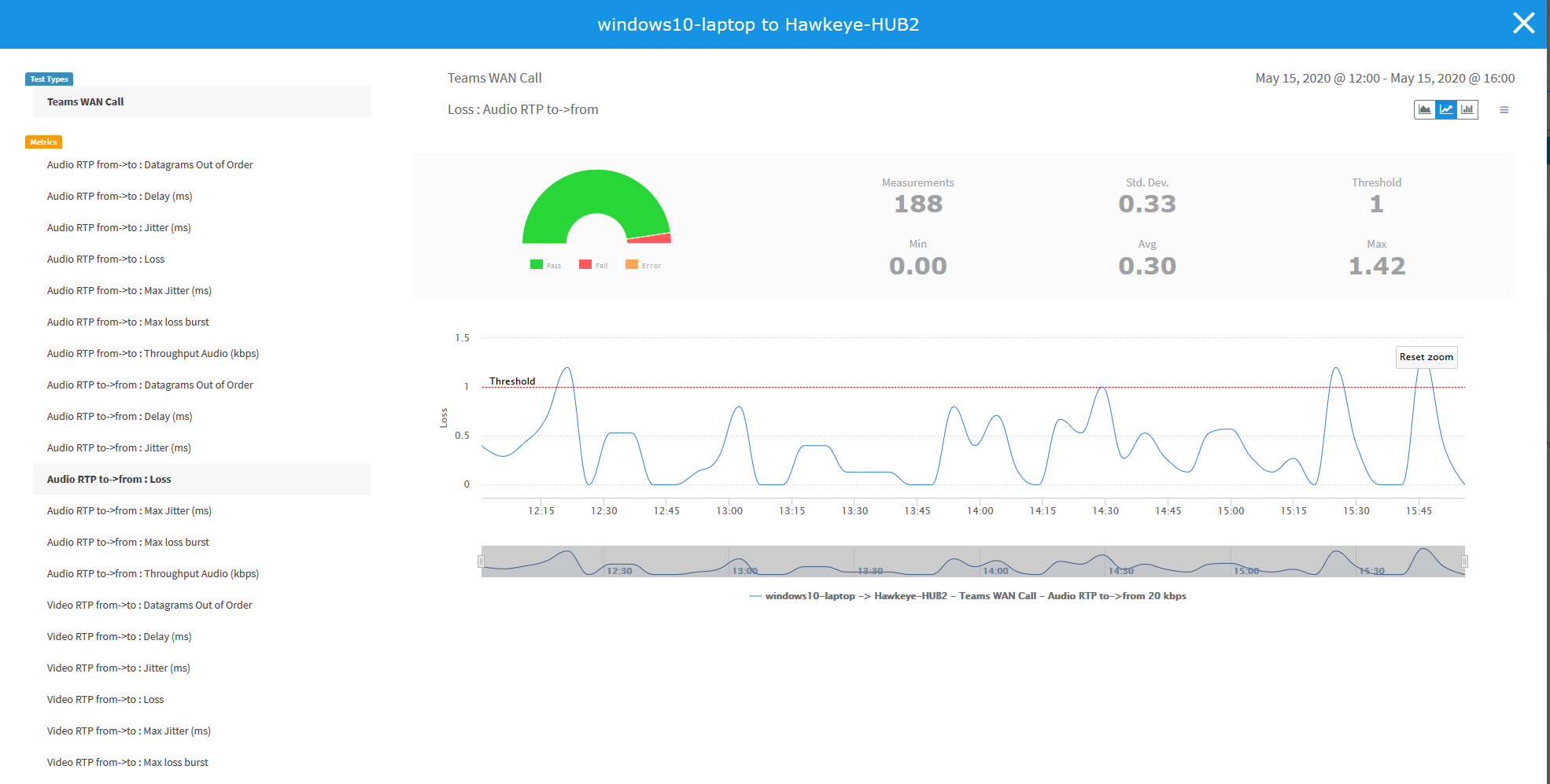Screen dimensions: 1550x784
Task: Toggle the chart series legend entry
Action: point(968,596)
